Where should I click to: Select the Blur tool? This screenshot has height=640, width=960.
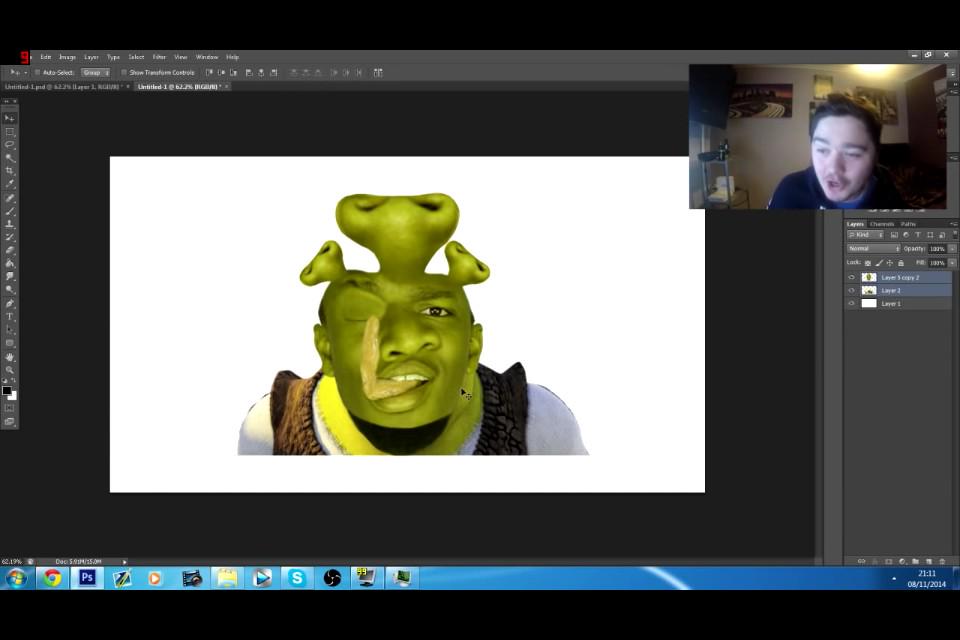pyautogui.click(x=10, y=276)
